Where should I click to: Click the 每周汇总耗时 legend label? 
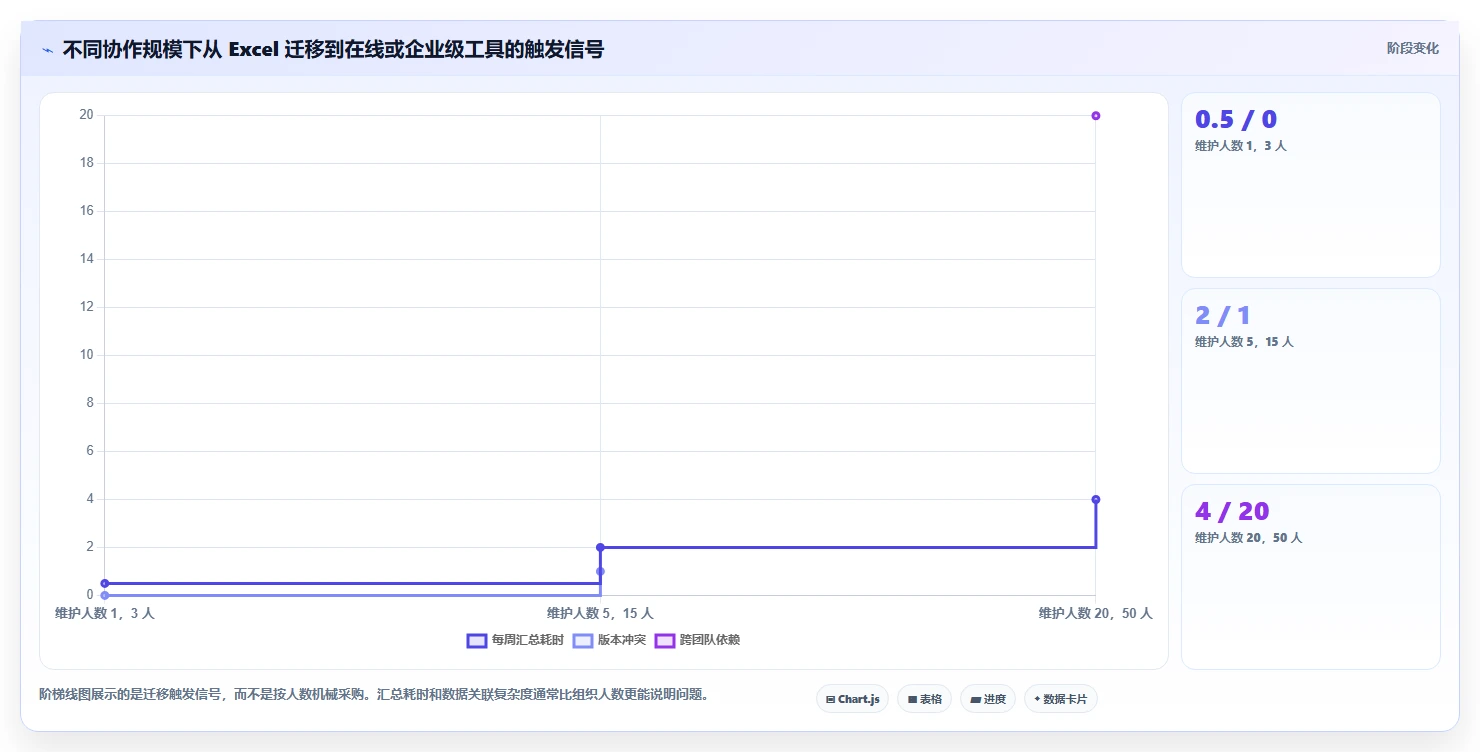point(528,641)
